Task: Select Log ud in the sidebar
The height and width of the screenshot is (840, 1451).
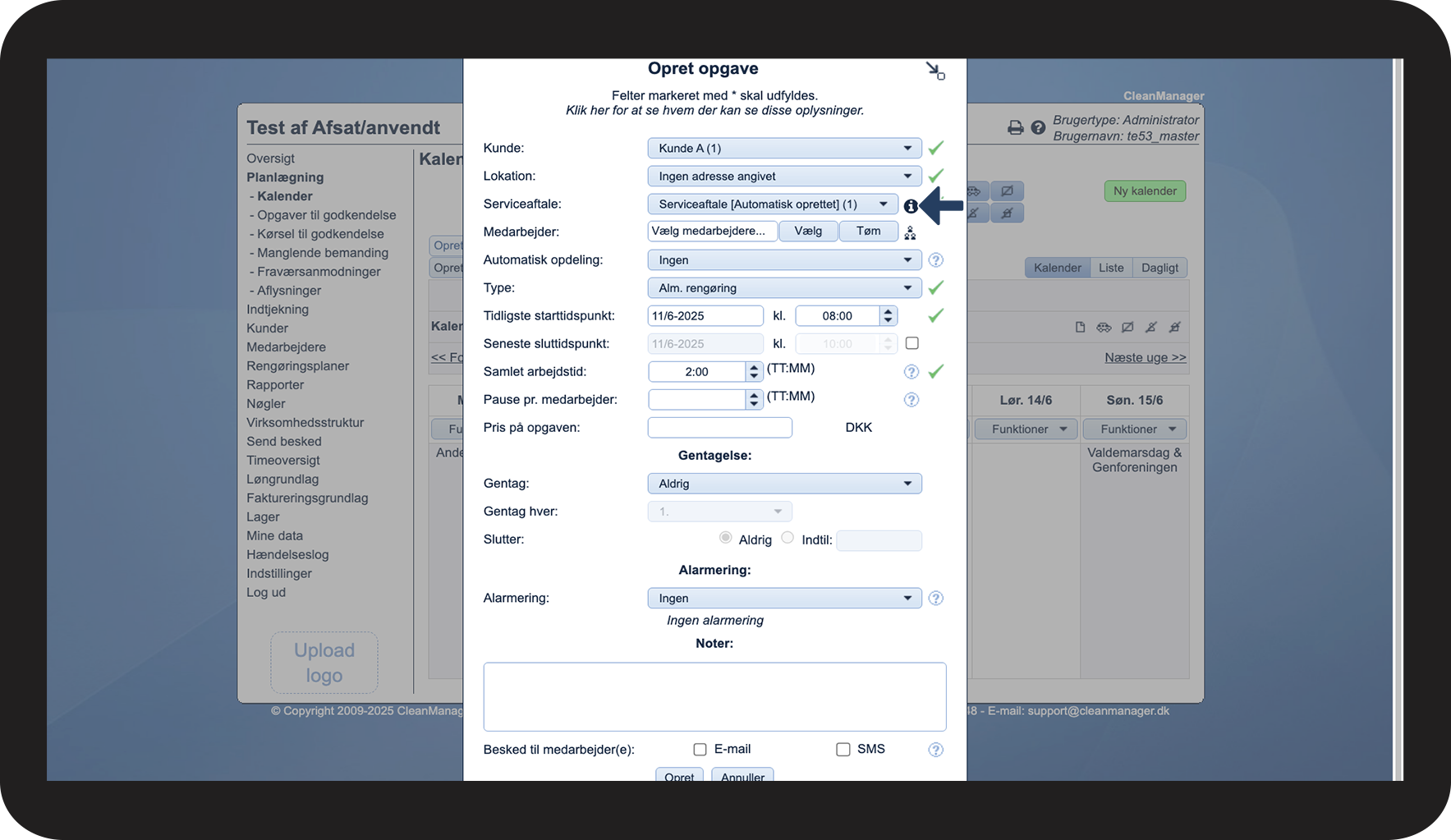Action: click(x=266, y=593)
